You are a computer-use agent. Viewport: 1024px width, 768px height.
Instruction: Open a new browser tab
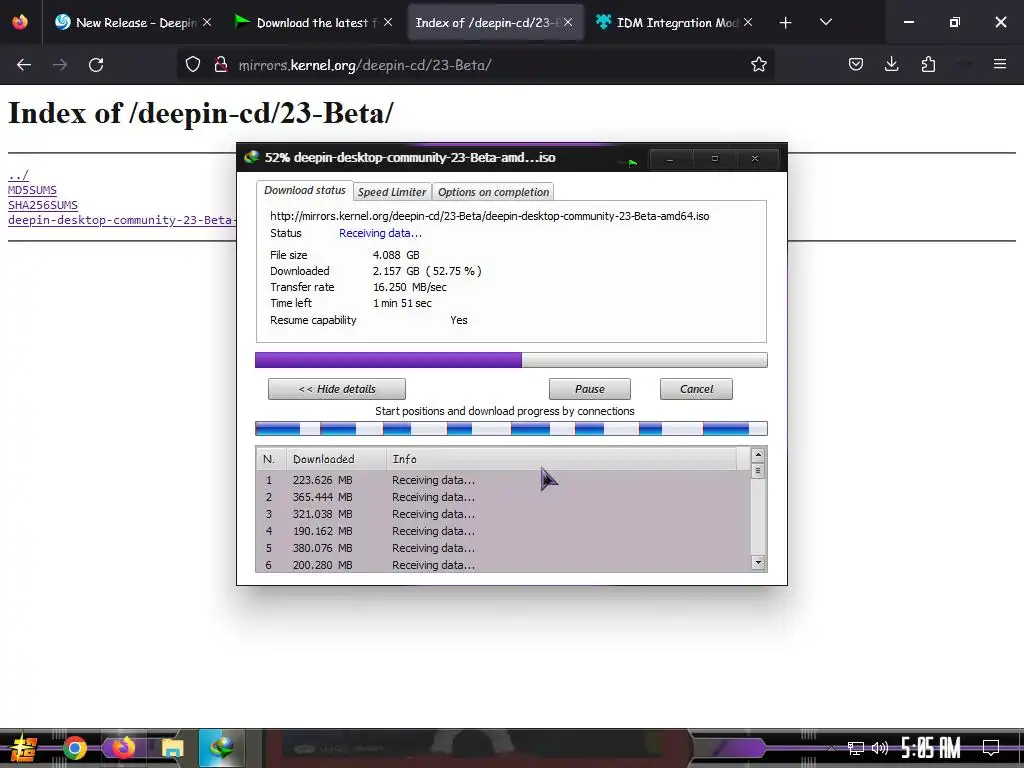pos(785,23)
